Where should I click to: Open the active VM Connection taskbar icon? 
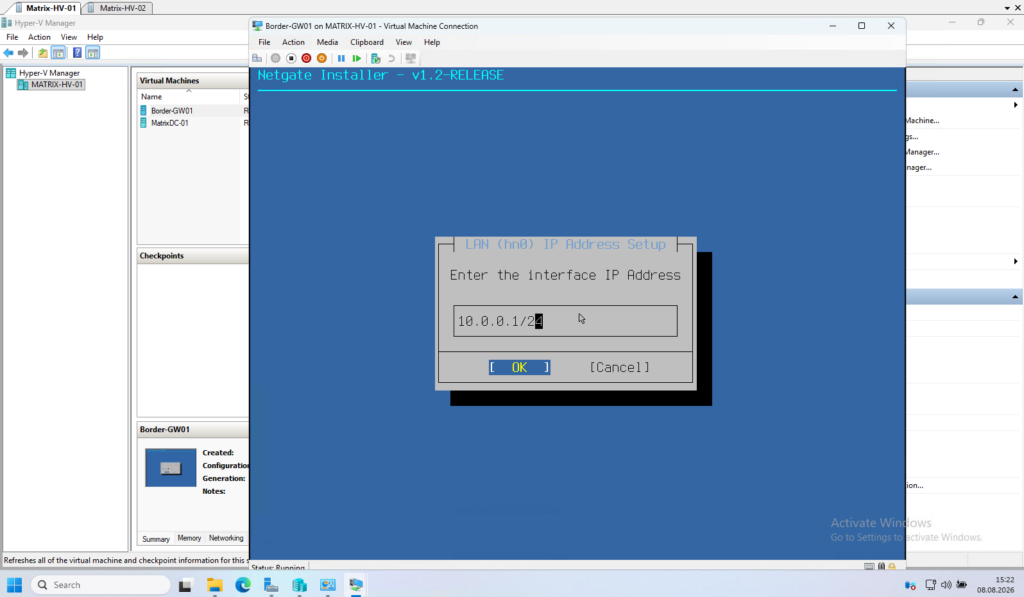point(356,585)
